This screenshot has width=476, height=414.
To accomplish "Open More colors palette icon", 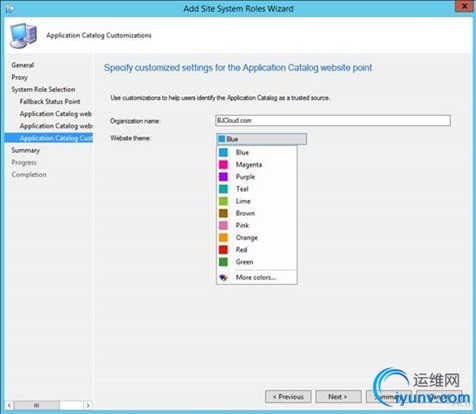I will pos(223,277).
